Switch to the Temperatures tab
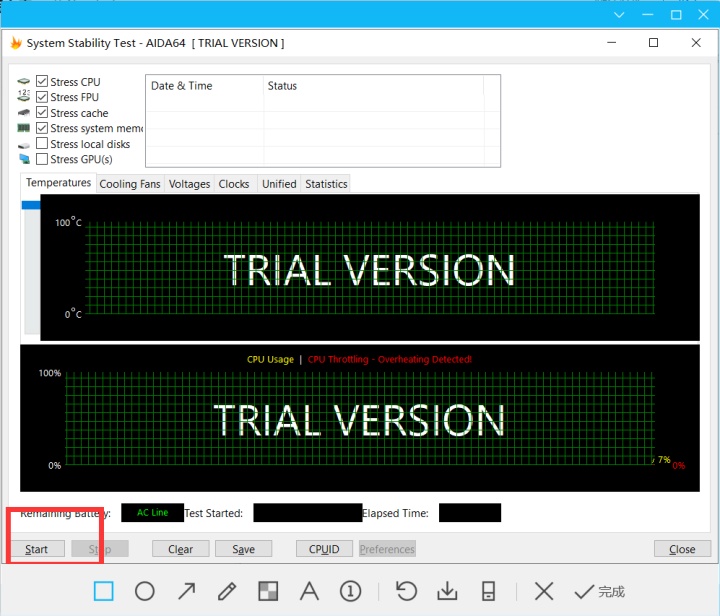 pyautogui.click(x=58, y=183)
